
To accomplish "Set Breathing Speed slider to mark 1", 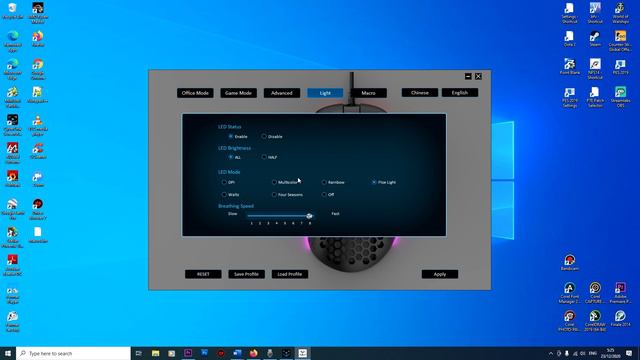I will [x=251, y=223].
